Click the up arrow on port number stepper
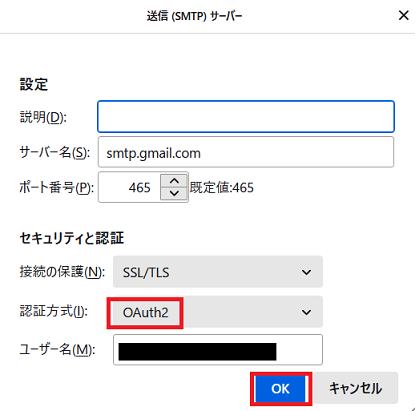Screen dimensions: 415x411 [174, 181]
